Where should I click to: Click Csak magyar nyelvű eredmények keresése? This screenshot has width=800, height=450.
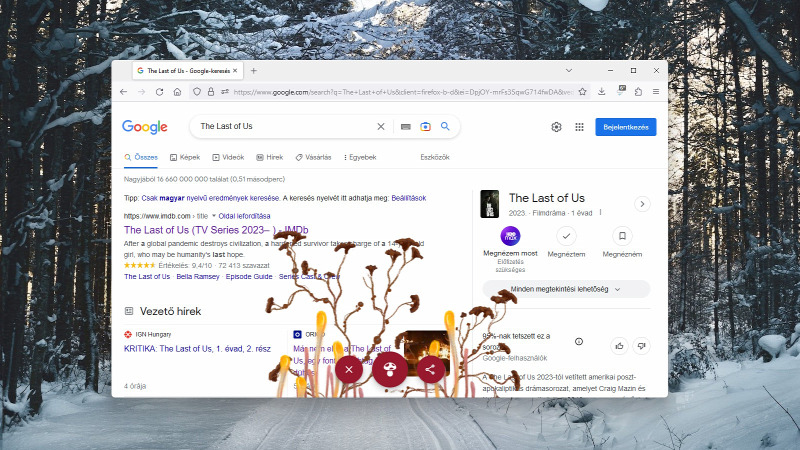pyautogui.click(x=210, y=198)
